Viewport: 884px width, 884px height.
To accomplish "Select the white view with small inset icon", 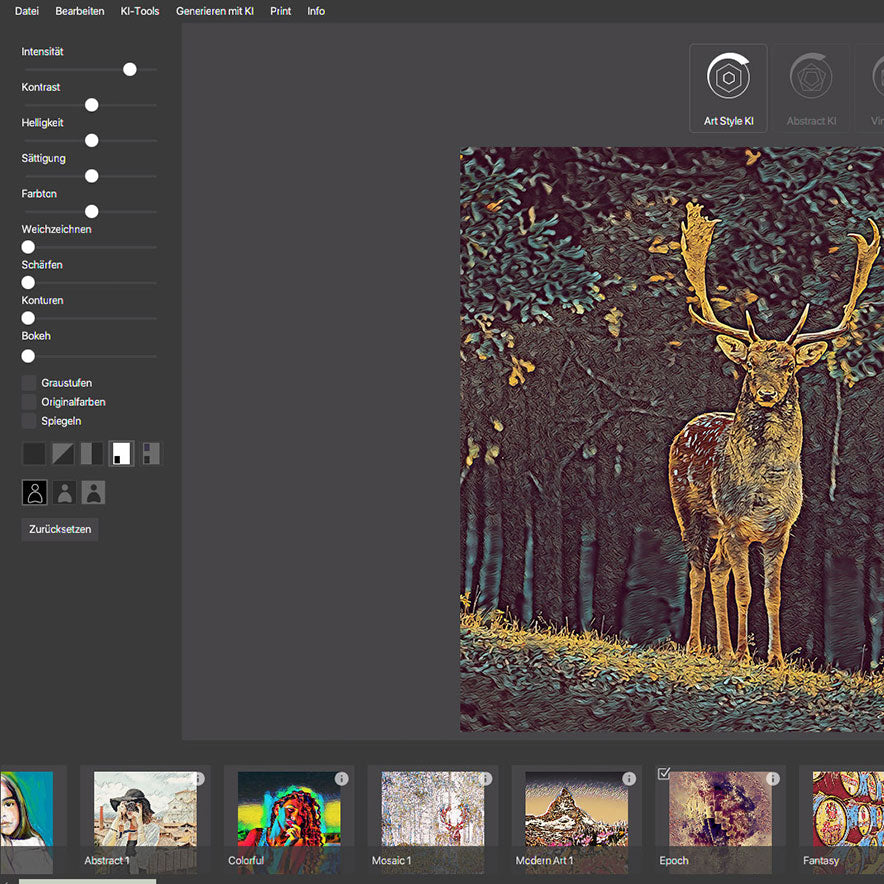I will (121, 453).
